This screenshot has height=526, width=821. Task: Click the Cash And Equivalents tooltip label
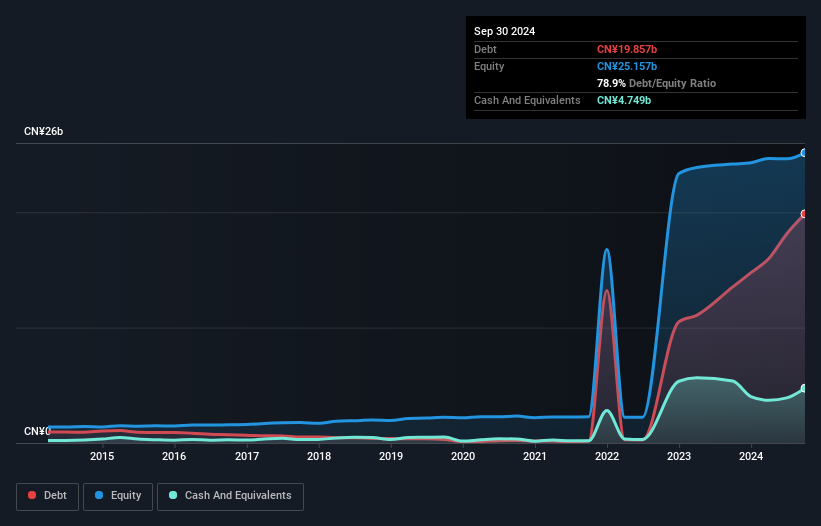click(527, 100)
